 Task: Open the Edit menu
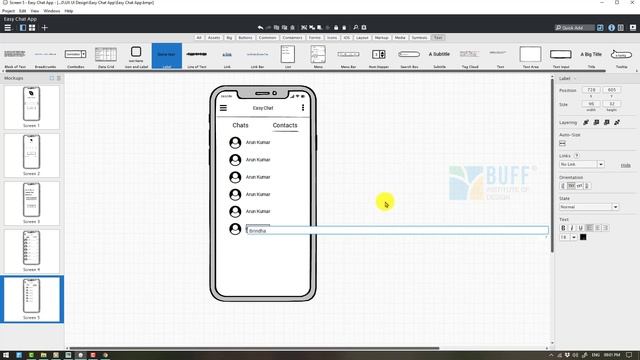click(22, 11)
